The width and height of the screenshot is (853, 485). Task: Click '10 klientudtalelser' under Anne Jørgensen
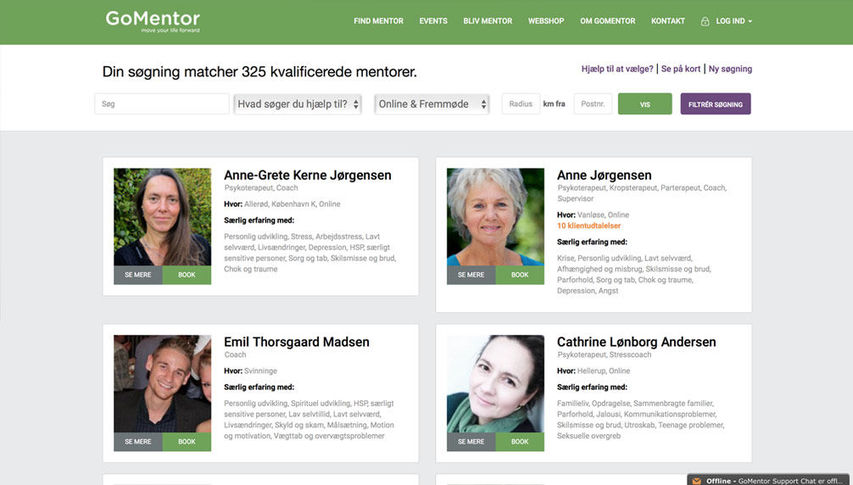pos(589,226)
